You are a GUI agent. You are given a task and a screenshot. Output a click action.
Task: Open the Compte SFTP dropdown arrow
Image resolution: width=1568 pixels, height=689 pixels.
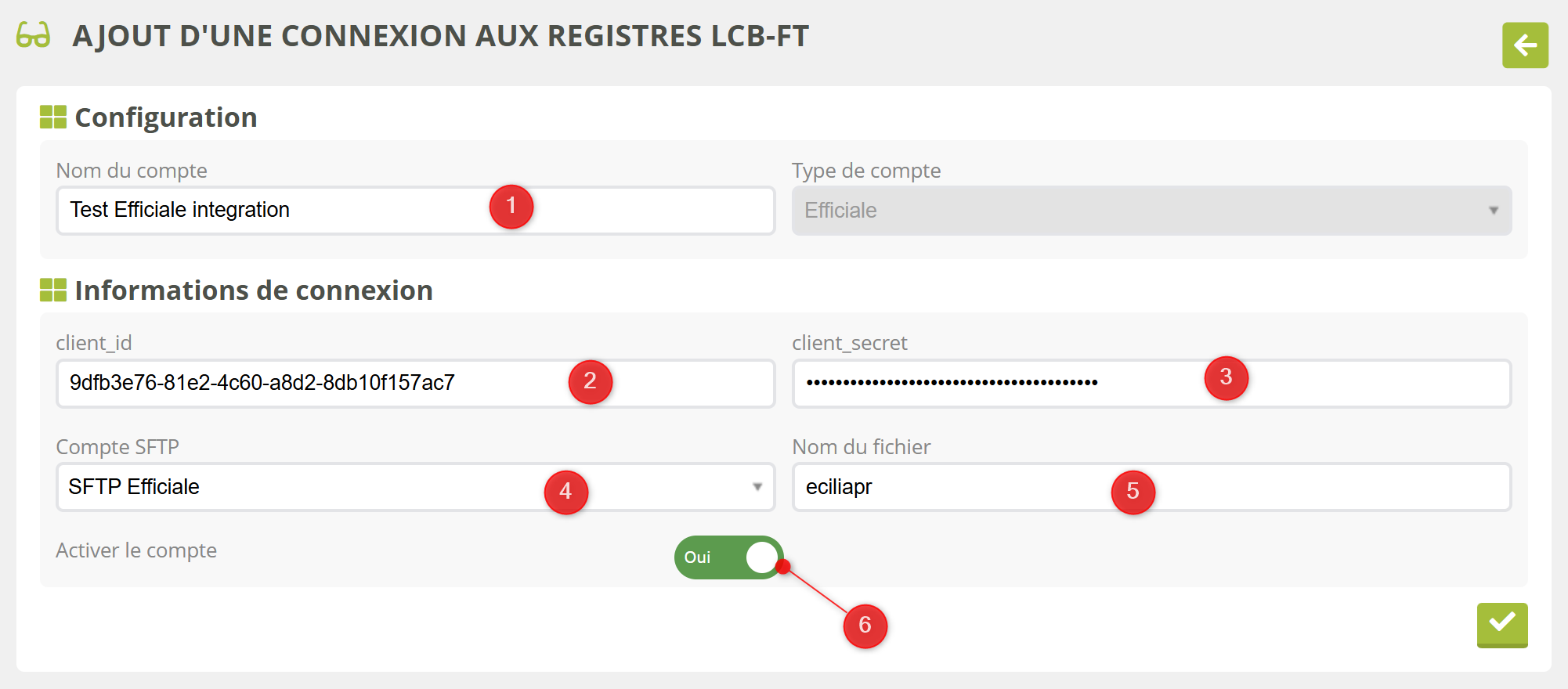(757, 487)
